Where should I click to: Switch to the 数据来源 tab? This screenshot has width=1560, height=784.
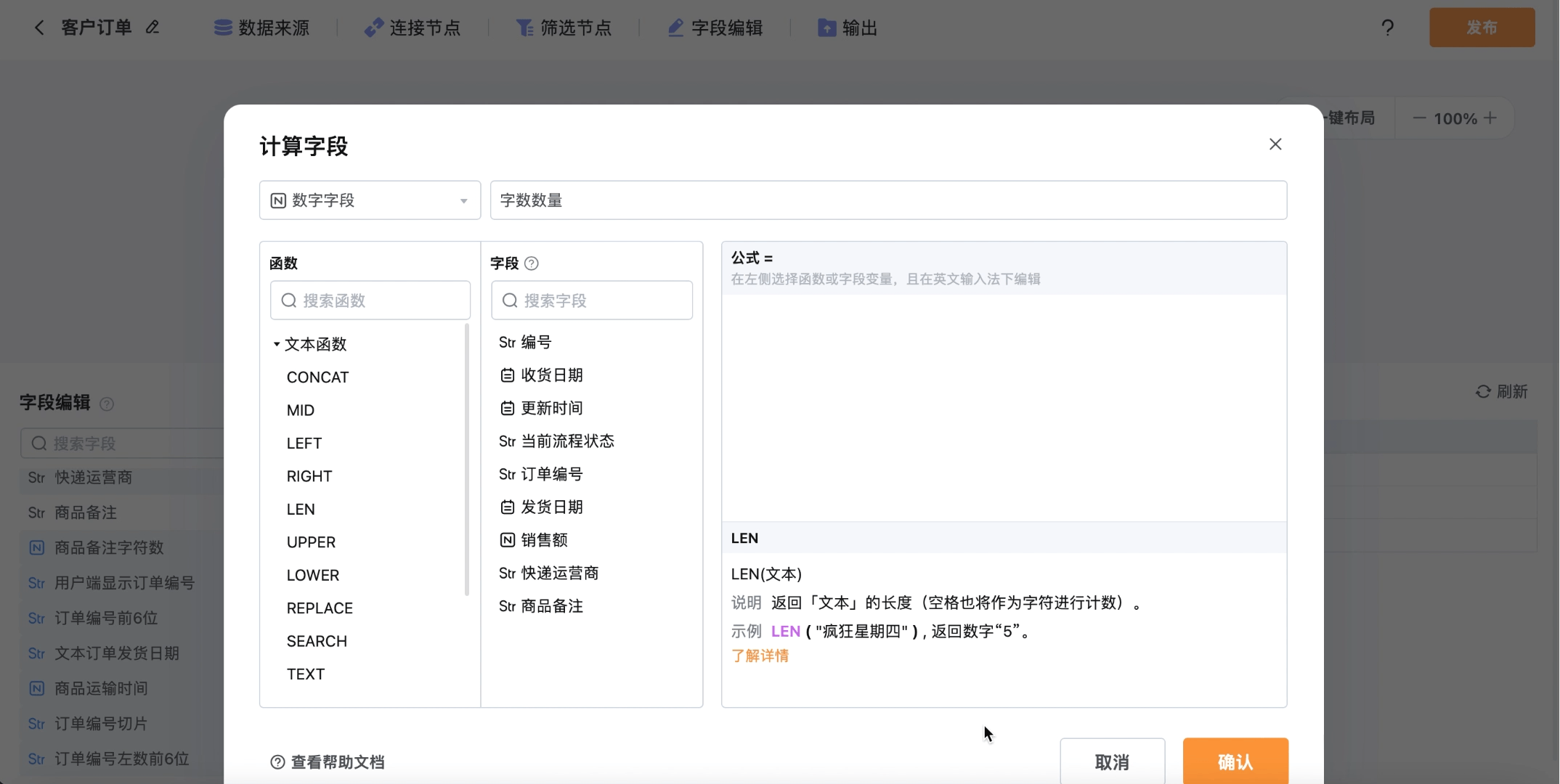[x=262, y=28]
